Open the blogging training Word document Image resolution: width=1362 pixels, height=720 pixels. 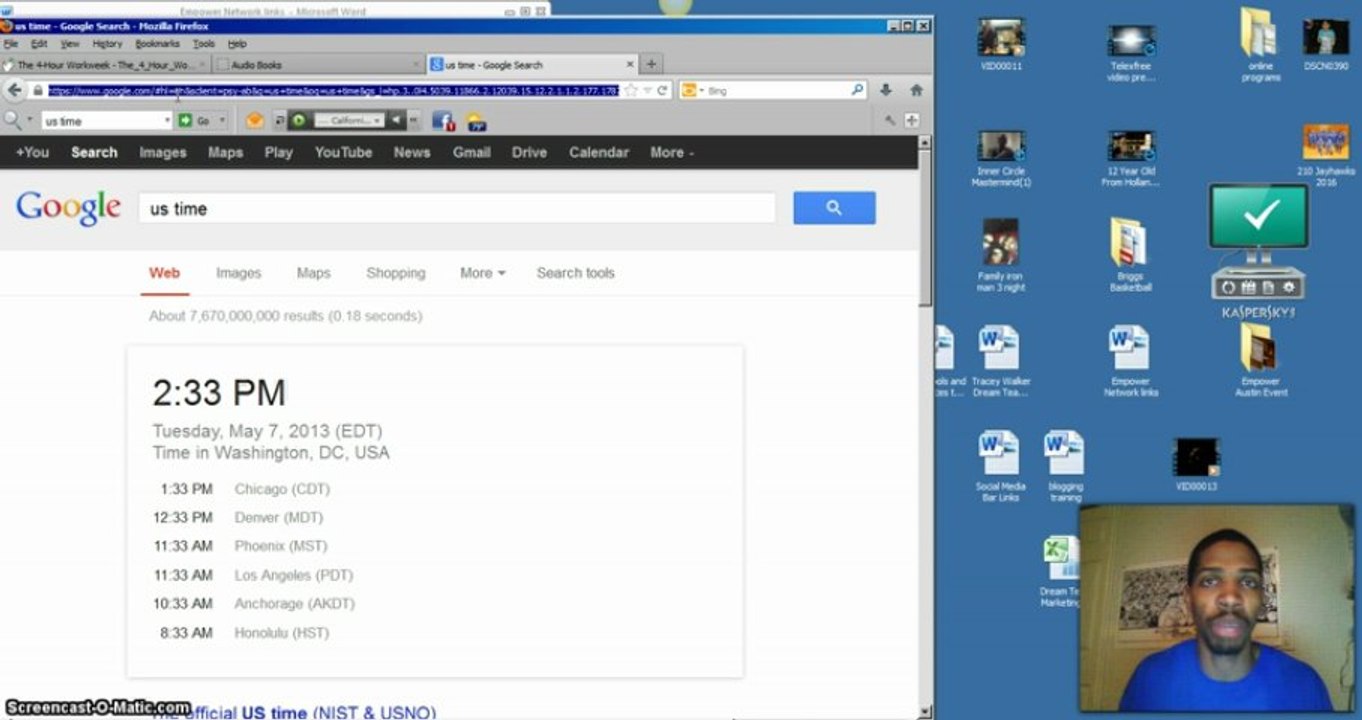point(1065,466)
